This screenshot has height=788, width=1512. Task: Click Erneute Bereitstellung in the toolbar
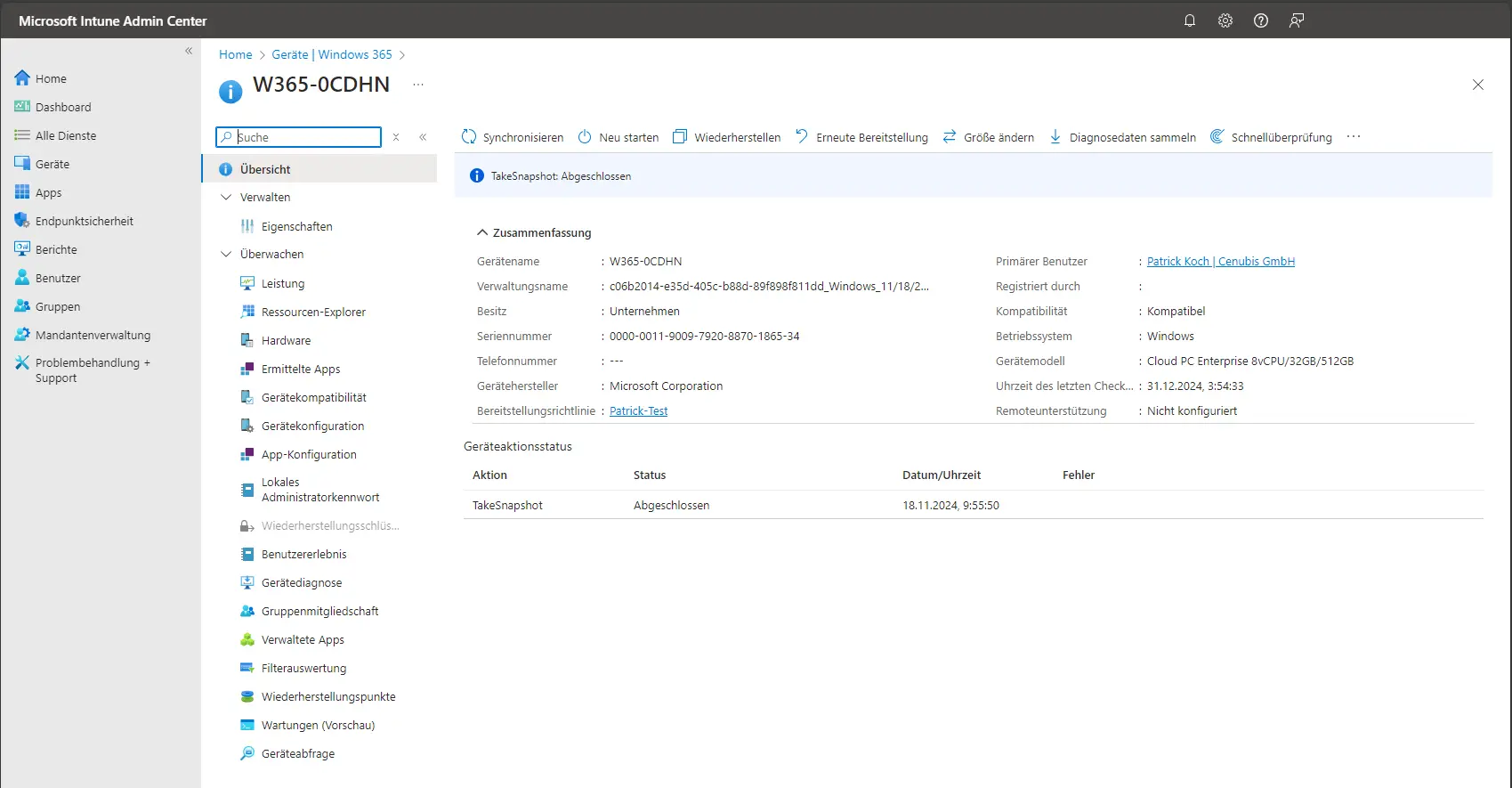tap(861, 137)
